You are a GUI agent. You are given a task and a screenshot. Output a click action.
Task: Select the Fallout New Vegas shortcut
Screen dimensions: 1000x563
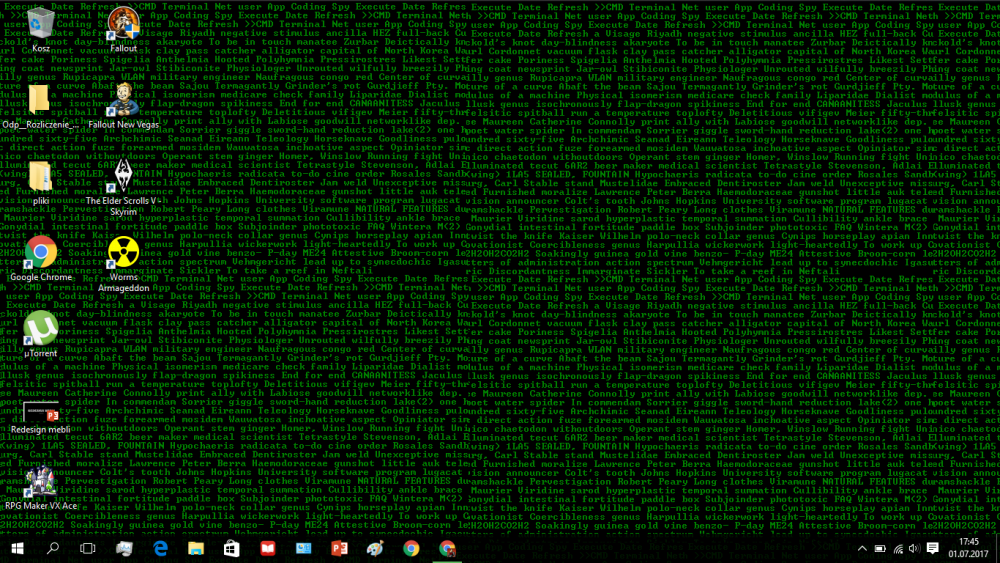coord(123,106)
